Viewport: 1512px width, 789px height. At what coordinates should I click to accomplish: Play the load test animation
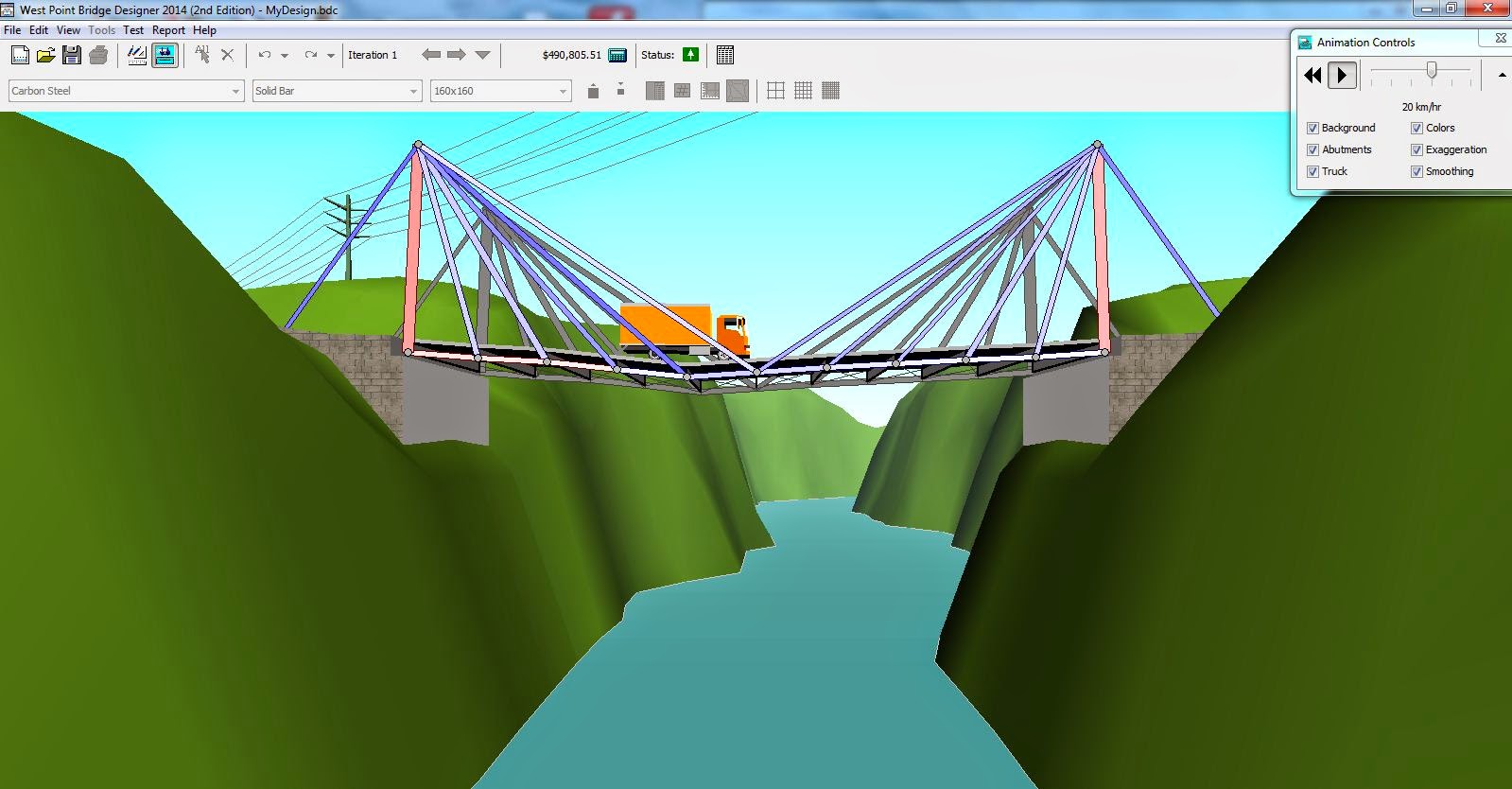[x=1342, y=75]
